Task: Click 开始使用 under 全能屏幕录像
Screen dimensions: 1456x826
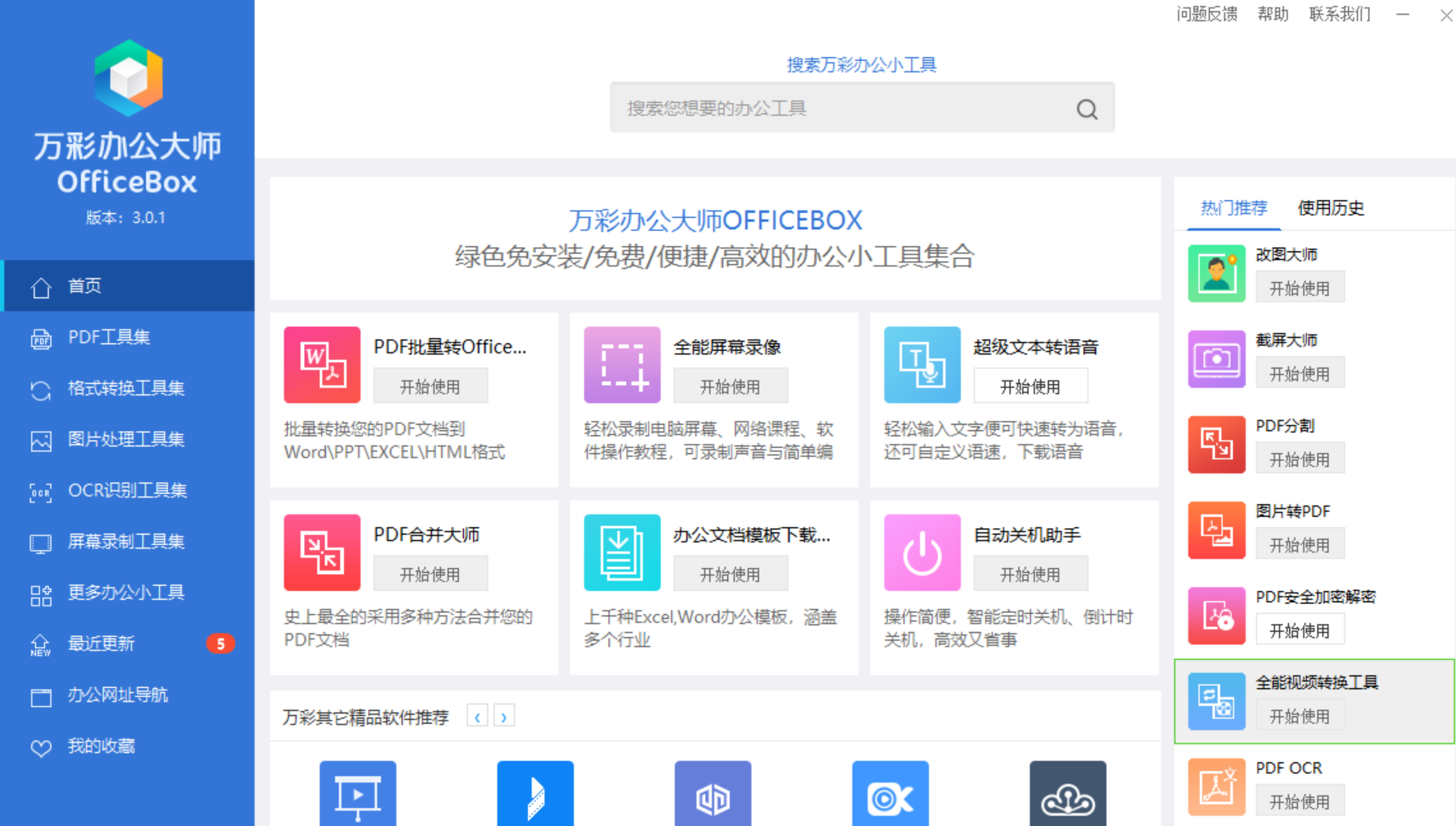Action: coord(731,387)
